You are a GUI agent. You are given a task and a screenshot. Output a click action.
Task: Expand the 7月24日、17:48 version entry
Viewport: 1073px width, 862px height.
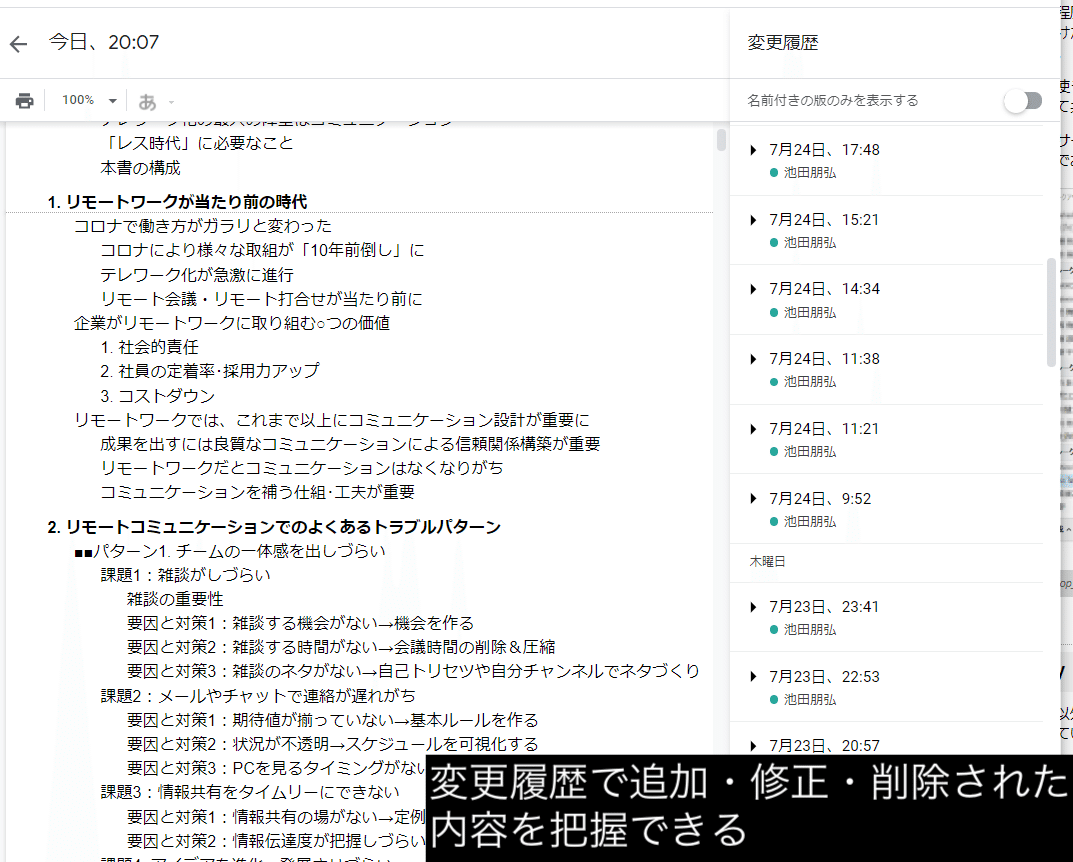click(752, 149)
